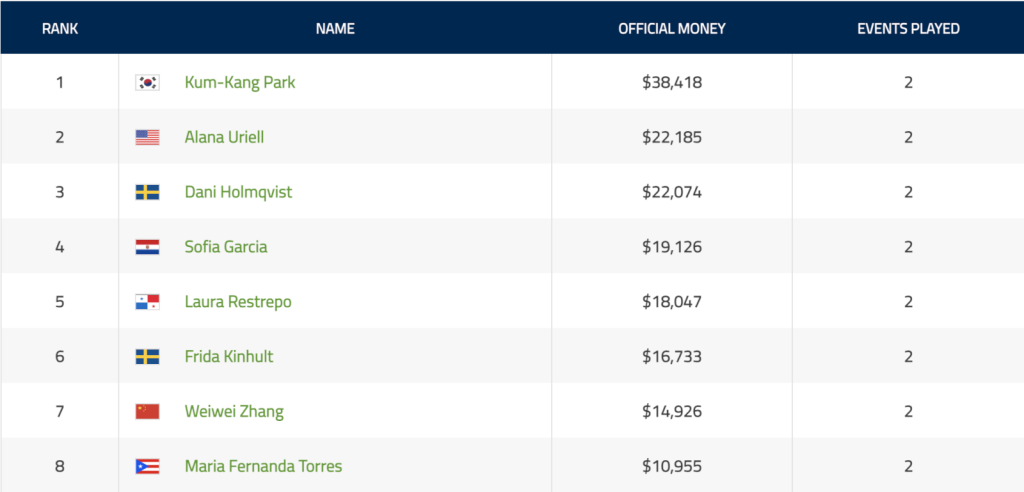
Task: Sort by Official Money column header
Action: [672, 29]
